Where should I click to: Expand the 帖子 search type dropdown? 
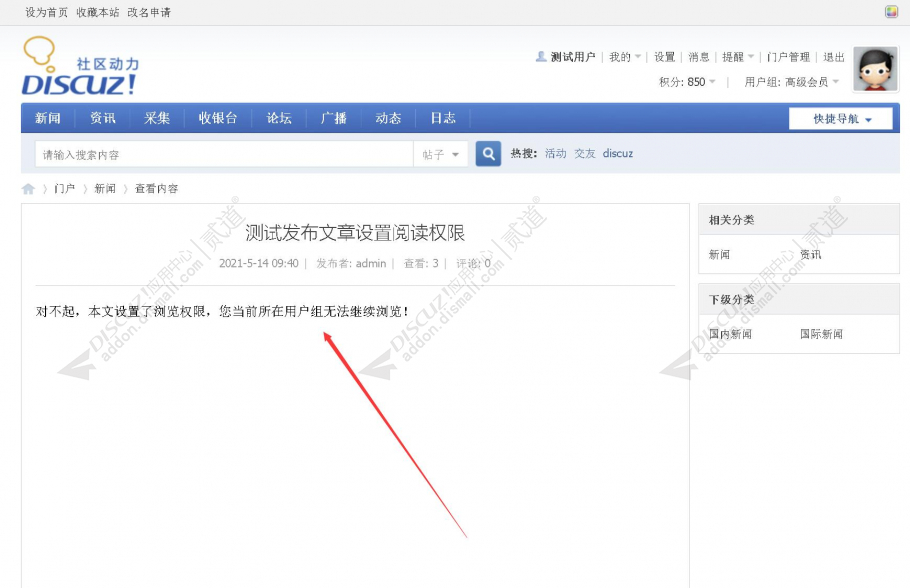(x=440, y=154)
